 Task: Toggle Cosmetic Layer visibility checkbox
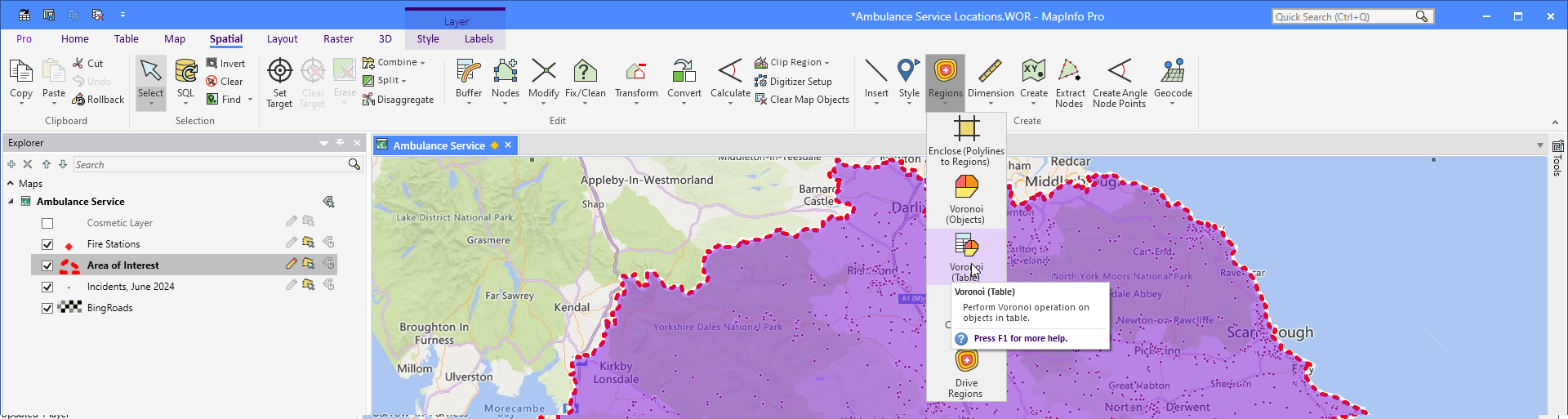[x=47, y=223]
